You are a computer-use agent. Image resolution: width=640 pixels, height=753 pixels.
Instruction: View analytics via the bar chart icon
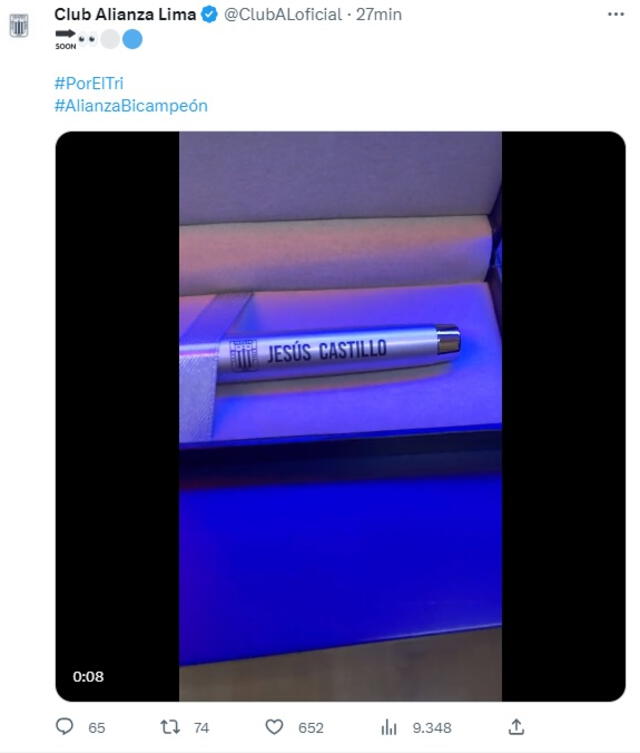click(x=389, y=727)
